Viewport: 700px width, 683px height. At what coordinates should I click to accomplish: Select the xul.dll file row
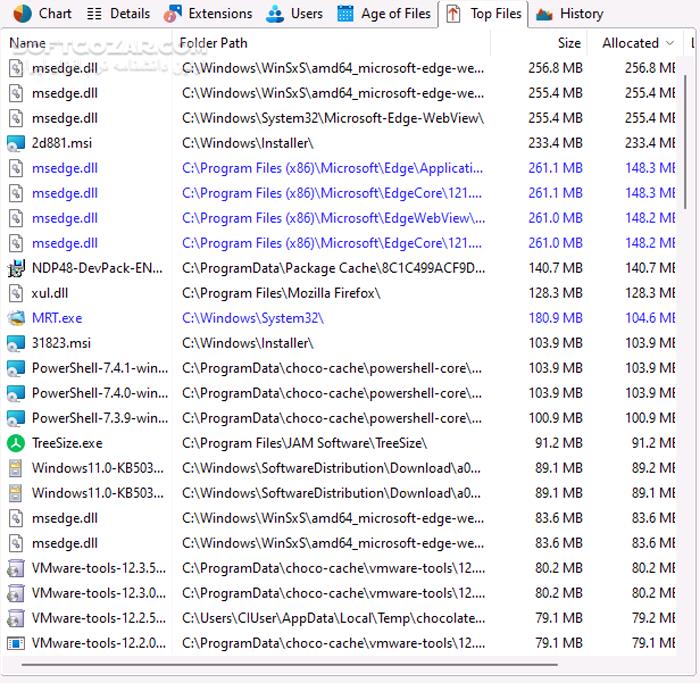pos(341,293)
